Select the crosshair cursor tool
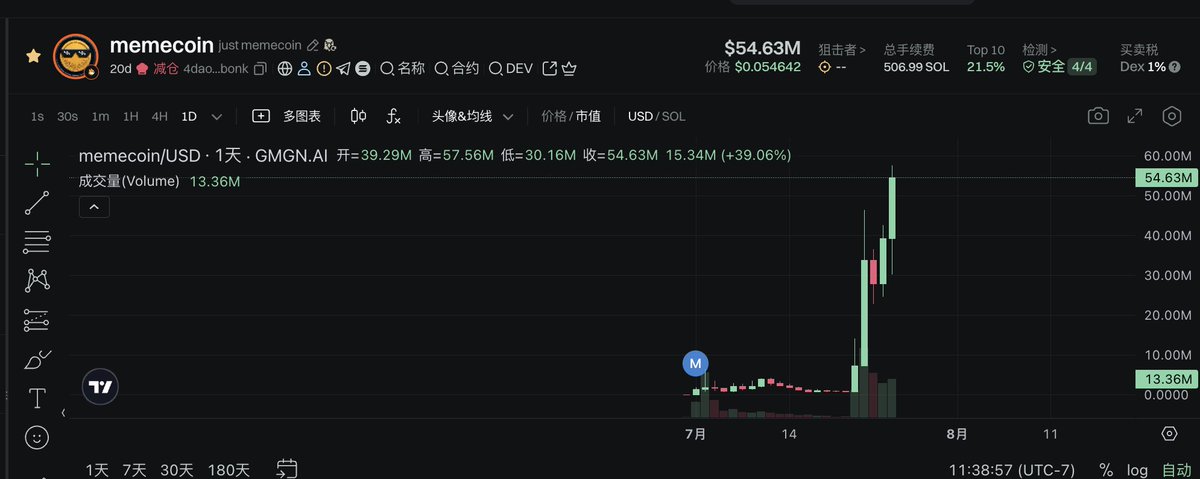This screenshot has width=1200, height=479. click(37, 163)
